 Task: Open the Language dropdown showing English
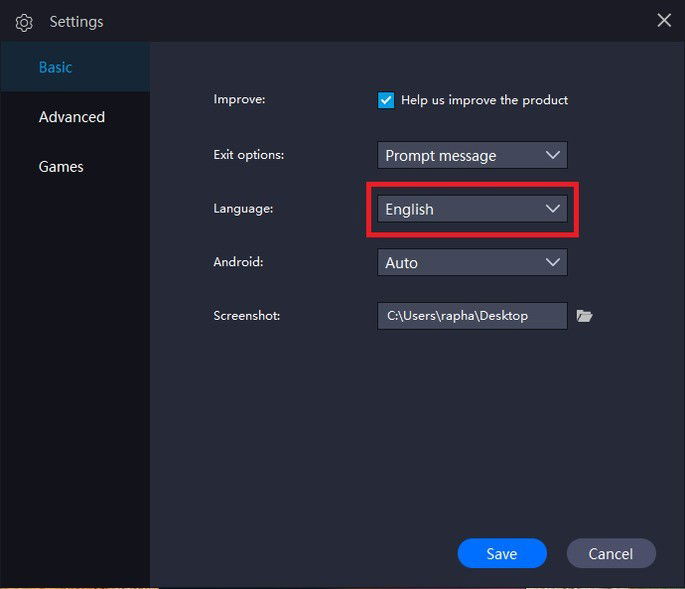471,209
